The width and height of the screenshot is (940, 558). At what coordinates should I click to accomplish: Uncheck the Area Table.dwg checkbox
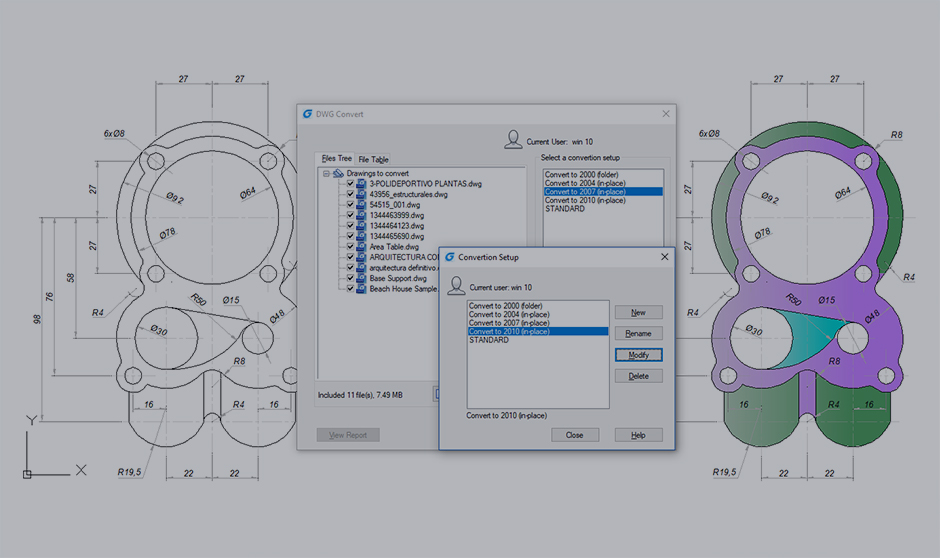point(350,247)
